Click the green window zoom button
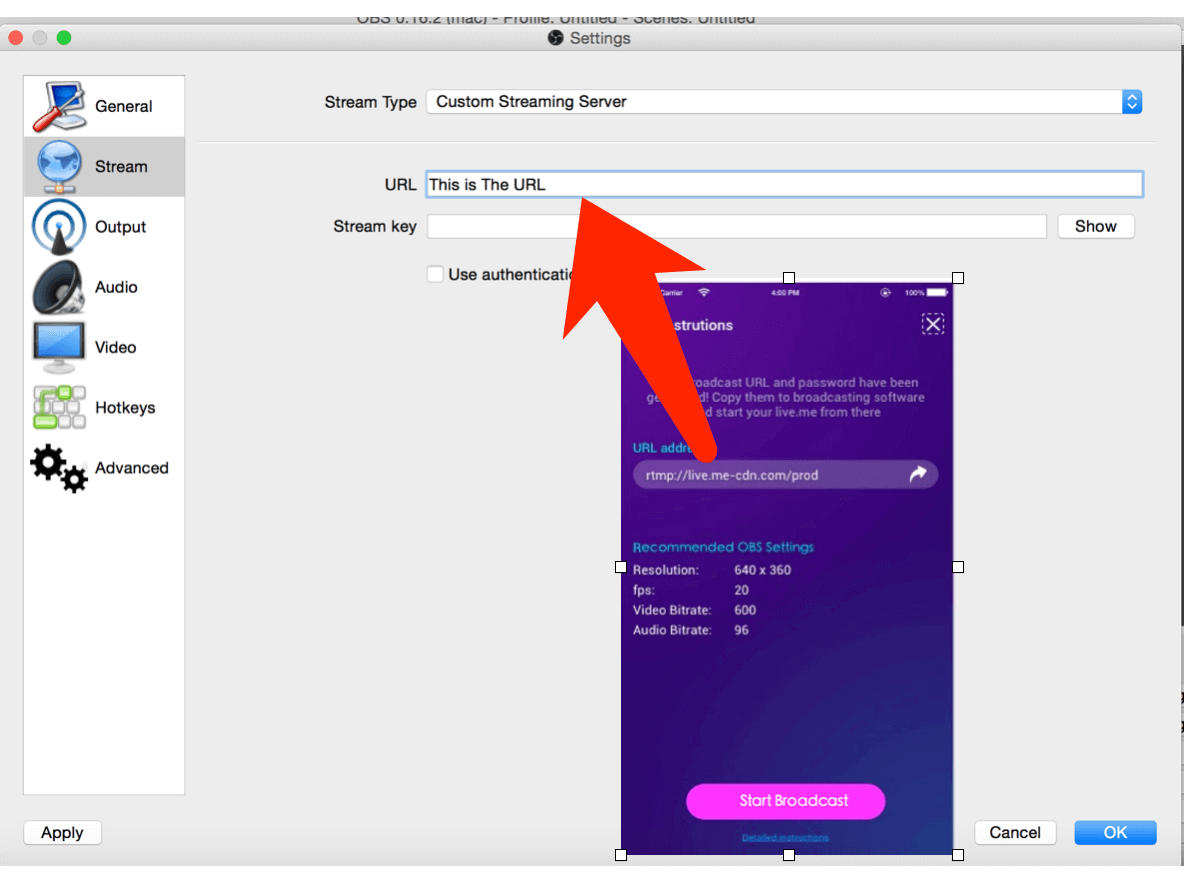 64,38
